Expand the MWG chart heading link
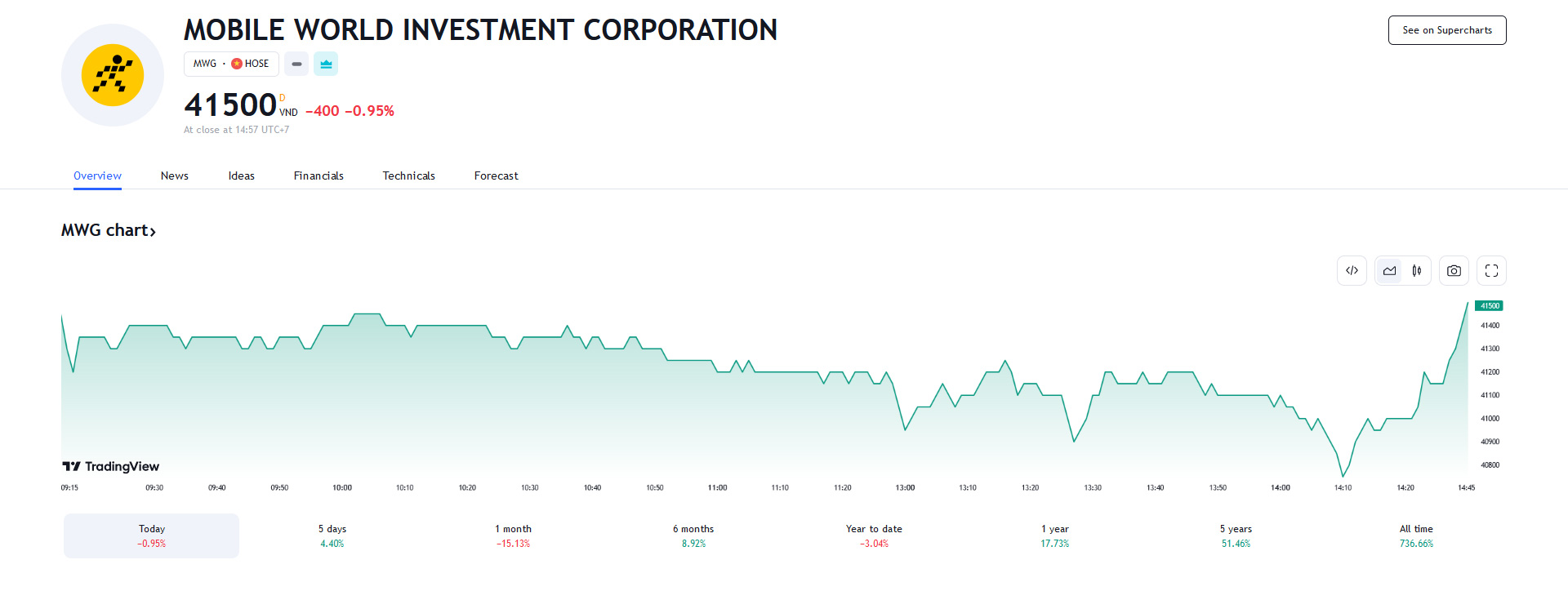Image resolution: width=1568 pixels, height=591 pixels. click(x=108, y=231)
